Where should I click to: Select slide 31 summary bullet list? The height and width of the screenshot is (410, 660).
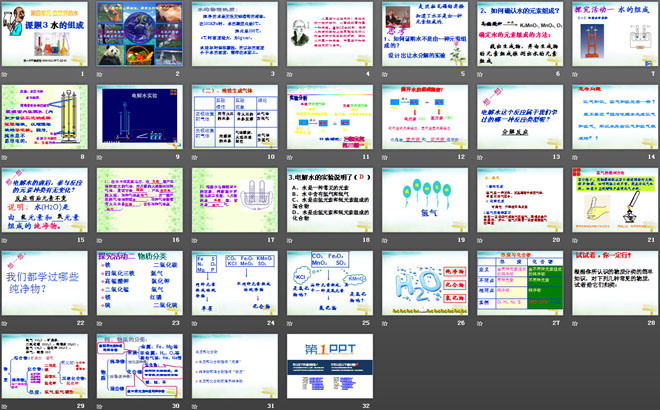click(x=235, y=366)
